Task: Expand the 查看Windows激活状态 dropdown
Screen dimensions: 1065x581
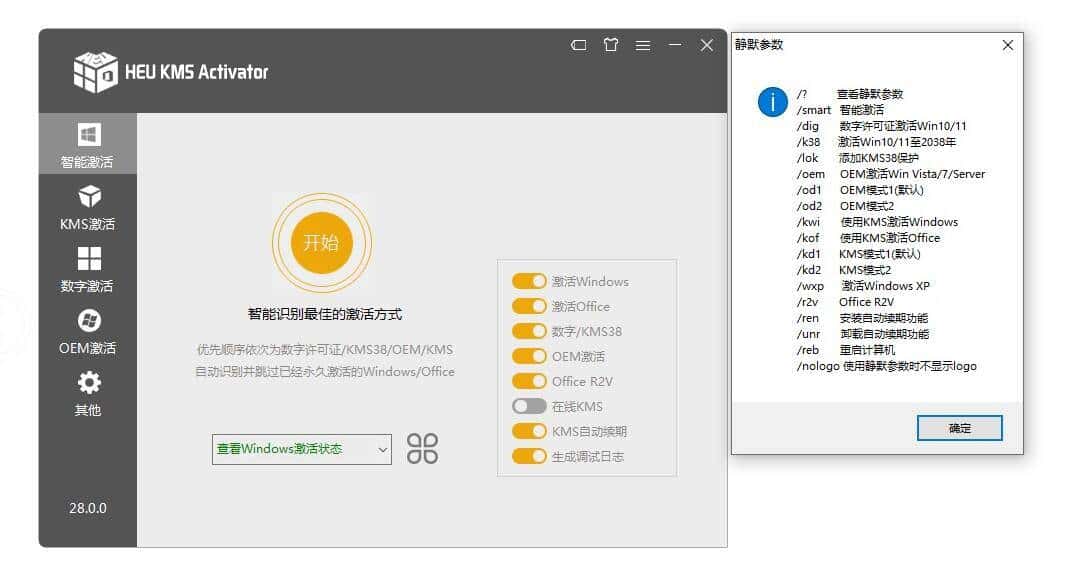Action: pyautogui.click(x=302, y=449)
